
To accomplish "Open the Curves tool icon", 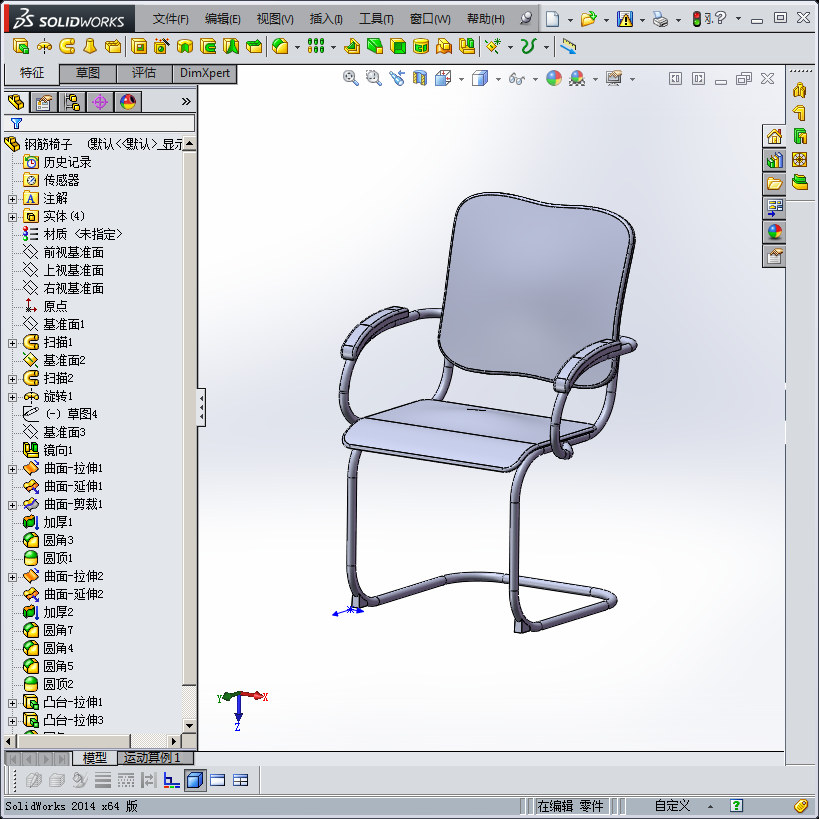I will 529,46.
